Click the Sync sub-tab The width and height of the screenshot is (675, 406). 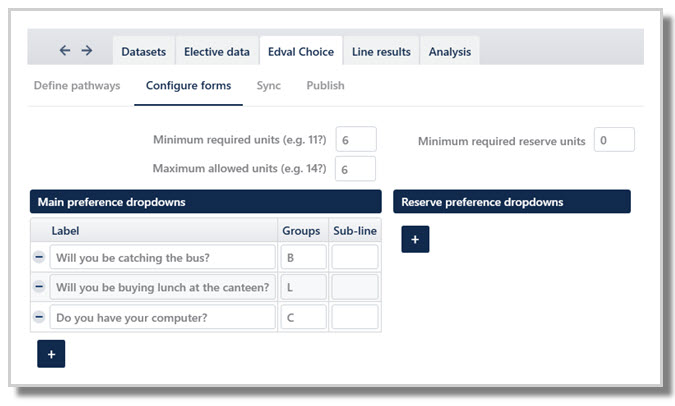[268, 86]
